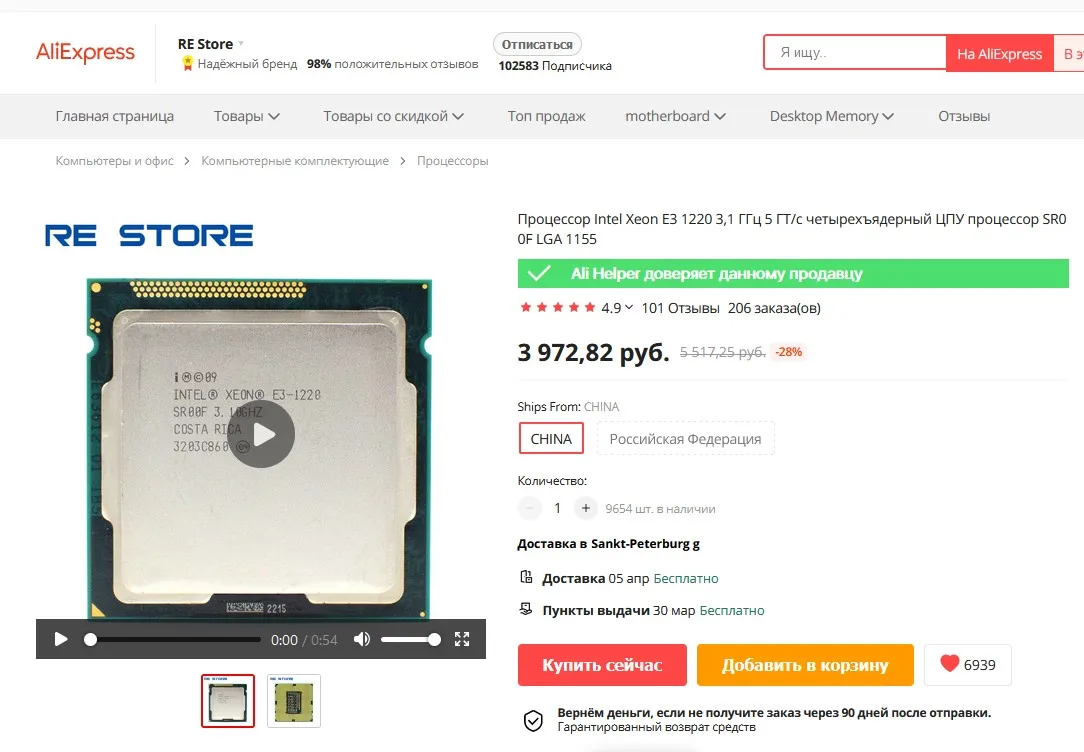Select the second product thumbnail showing CPU back
The width and height of the screenshot is (1084, 752).
(x=294, y=701)
